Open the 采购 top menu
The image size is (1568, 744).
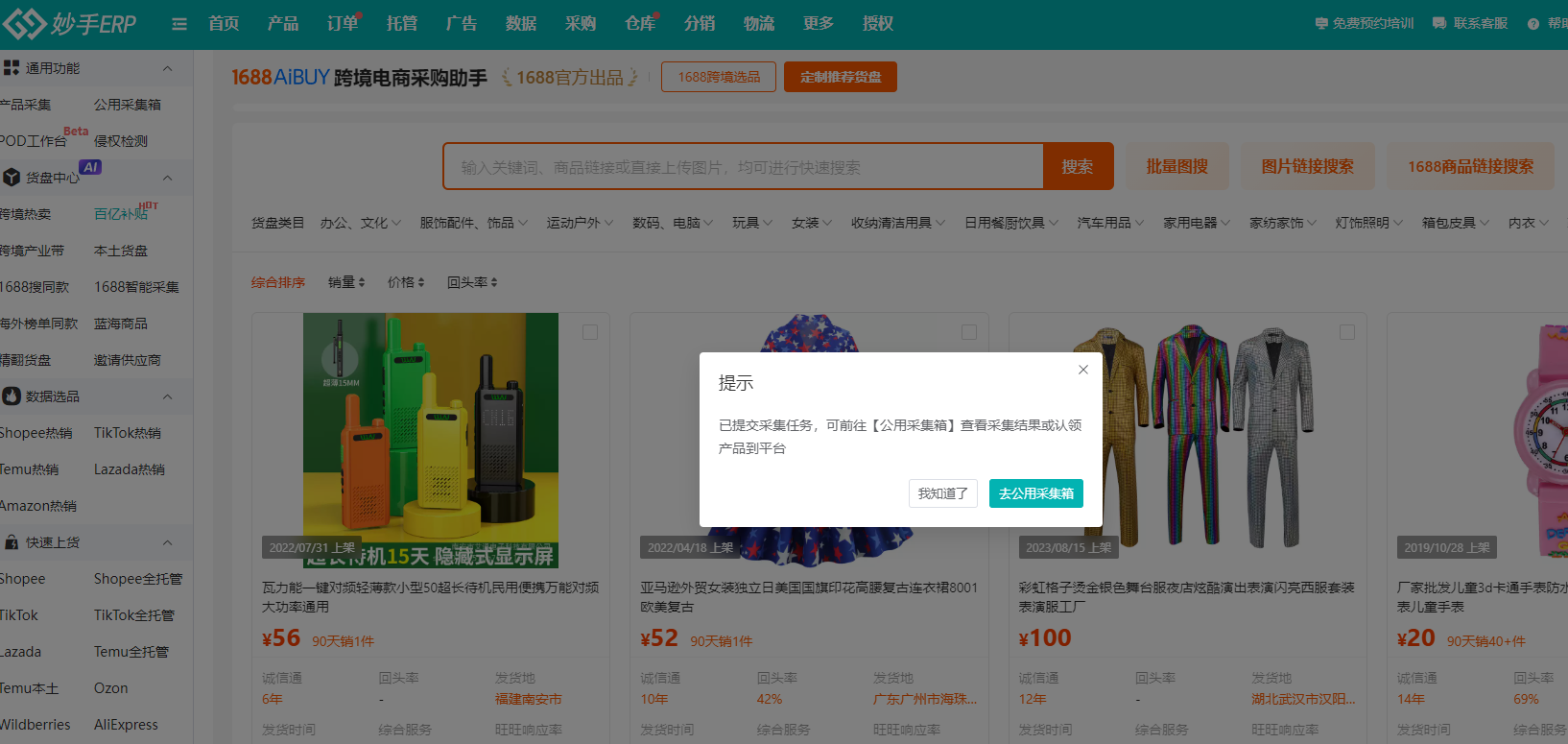point(581,24)
